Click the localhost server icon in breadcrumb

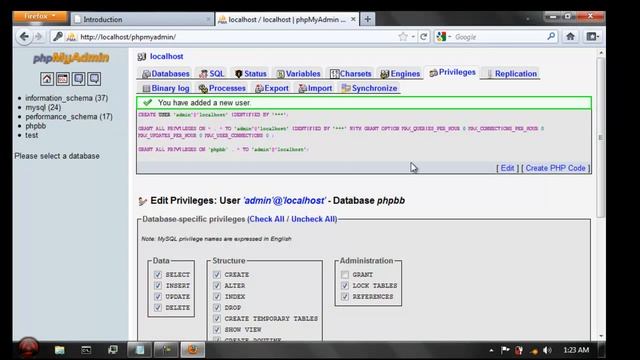click(142, 57)
